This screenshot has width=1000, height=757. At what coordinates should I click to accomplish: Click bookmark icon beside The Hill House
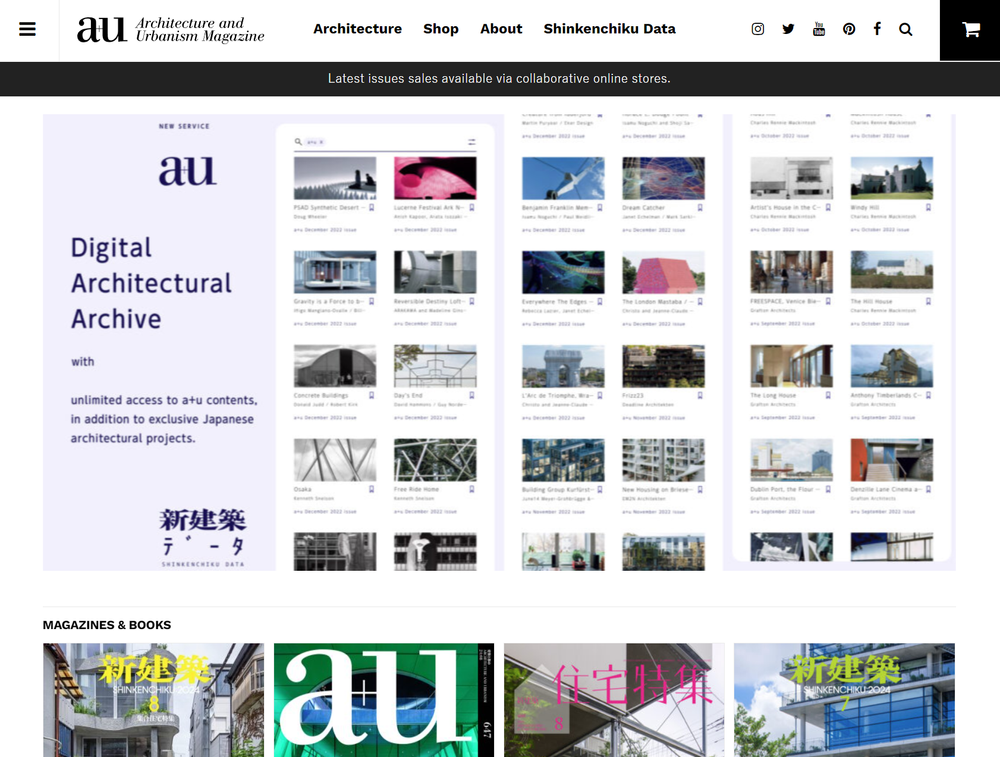coord(929,301)
